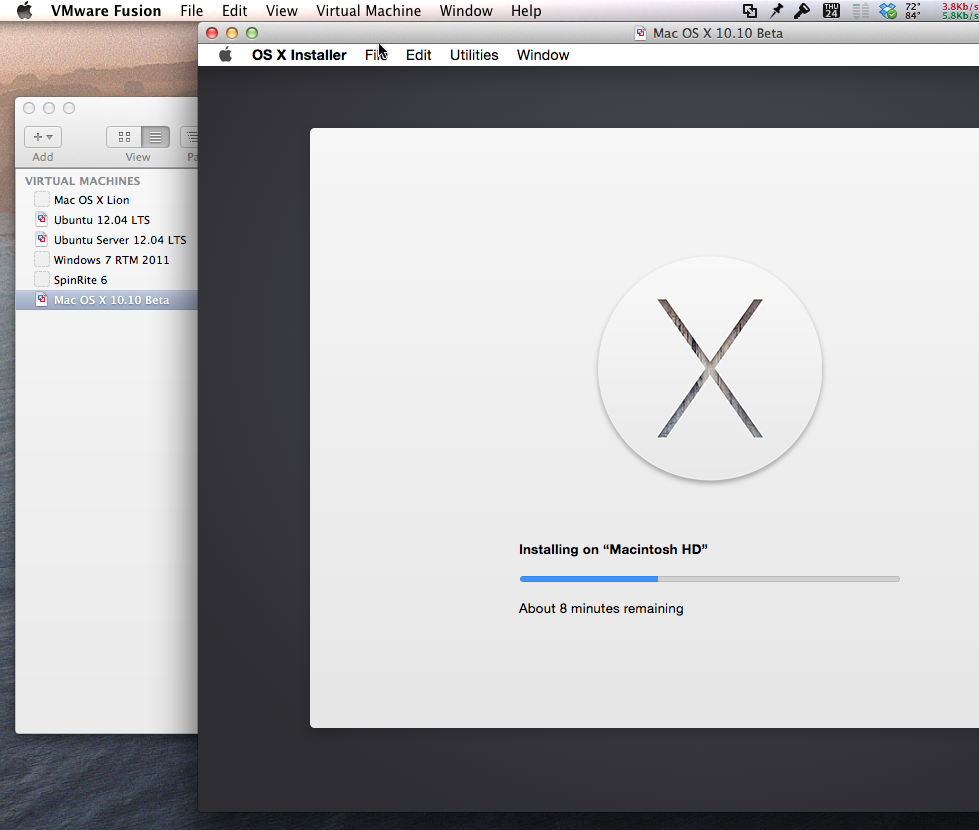Open the host Edit menu
Viewport: 979px width, 830px height.
pyautogui.click(x=235, y=11)
